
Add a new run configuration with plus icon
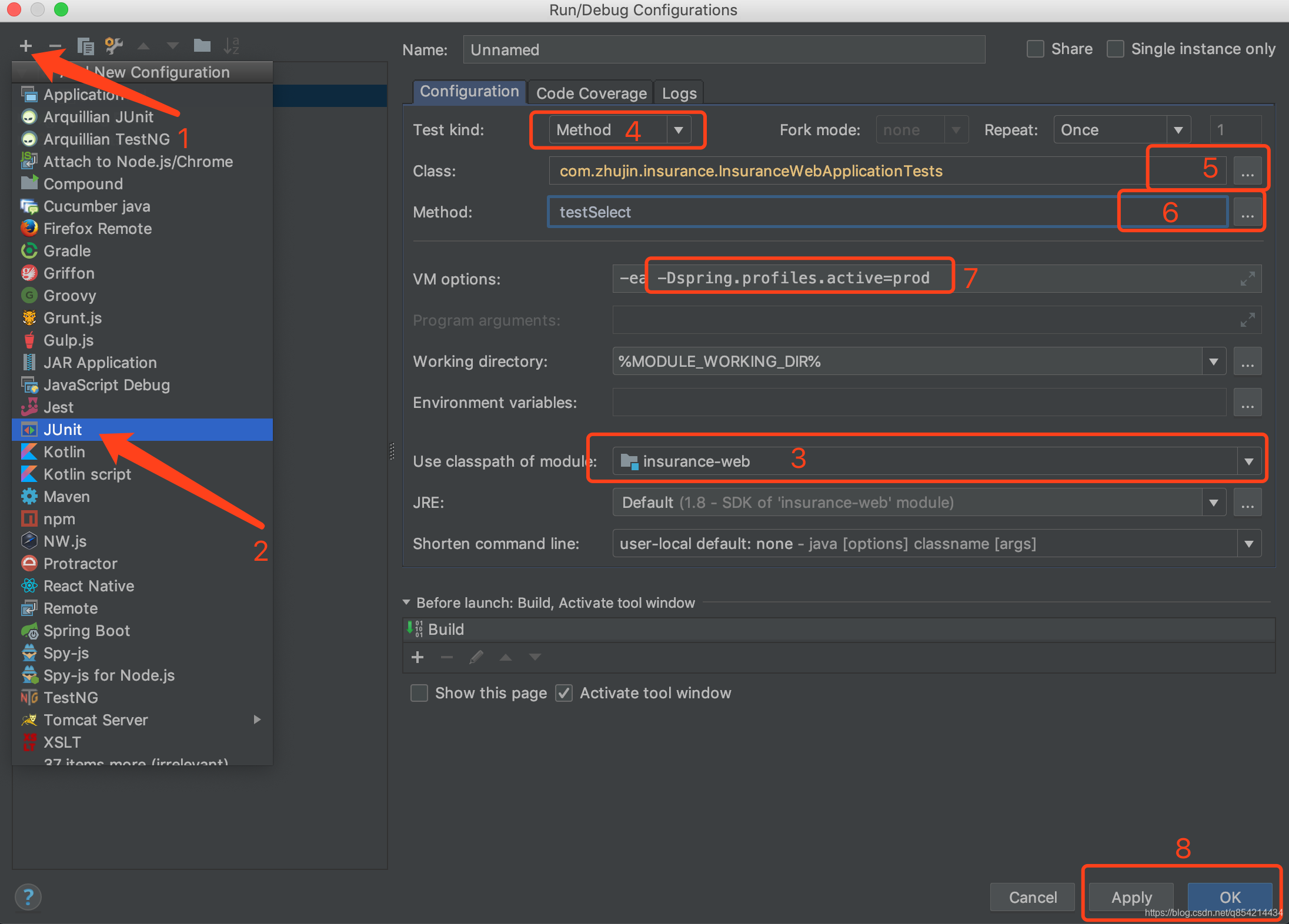tap(26, 45)
